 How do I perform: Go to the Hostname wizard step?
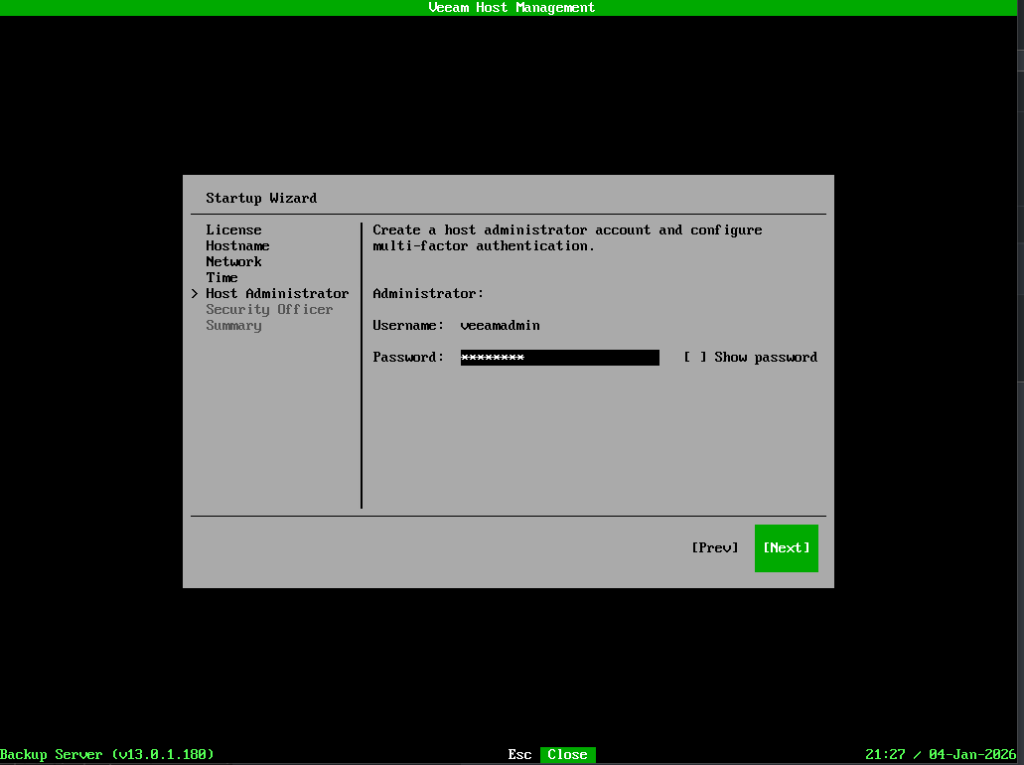coord(237,246)
